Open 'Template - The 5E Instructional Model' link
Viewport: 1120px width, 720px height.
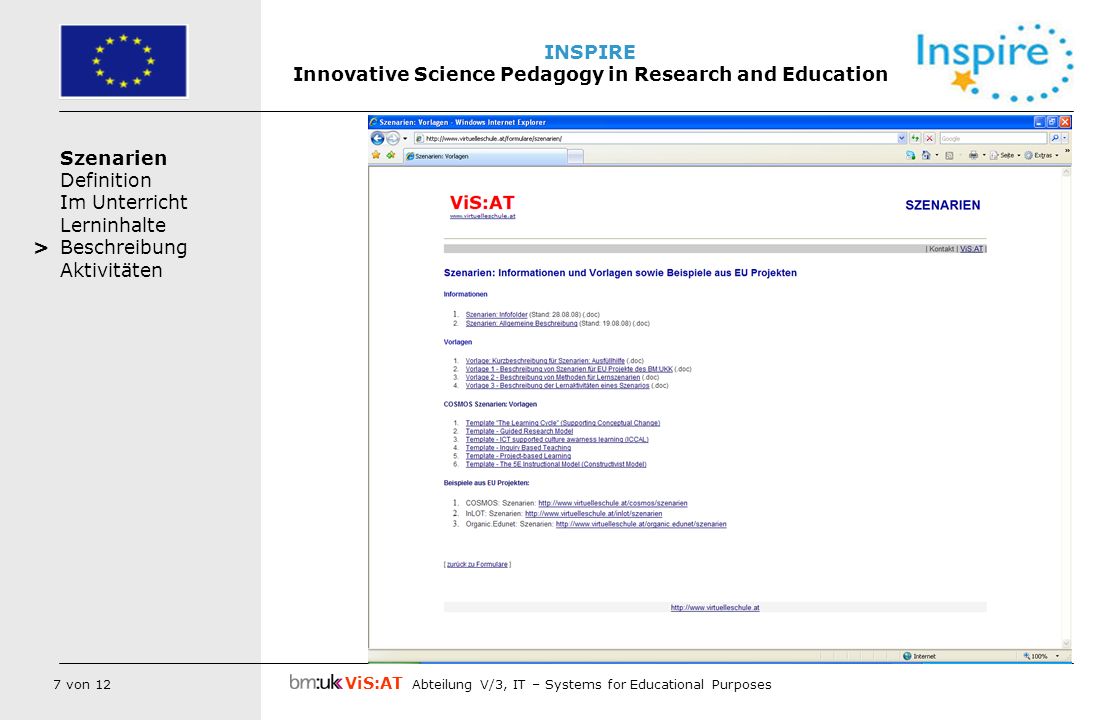556,464
